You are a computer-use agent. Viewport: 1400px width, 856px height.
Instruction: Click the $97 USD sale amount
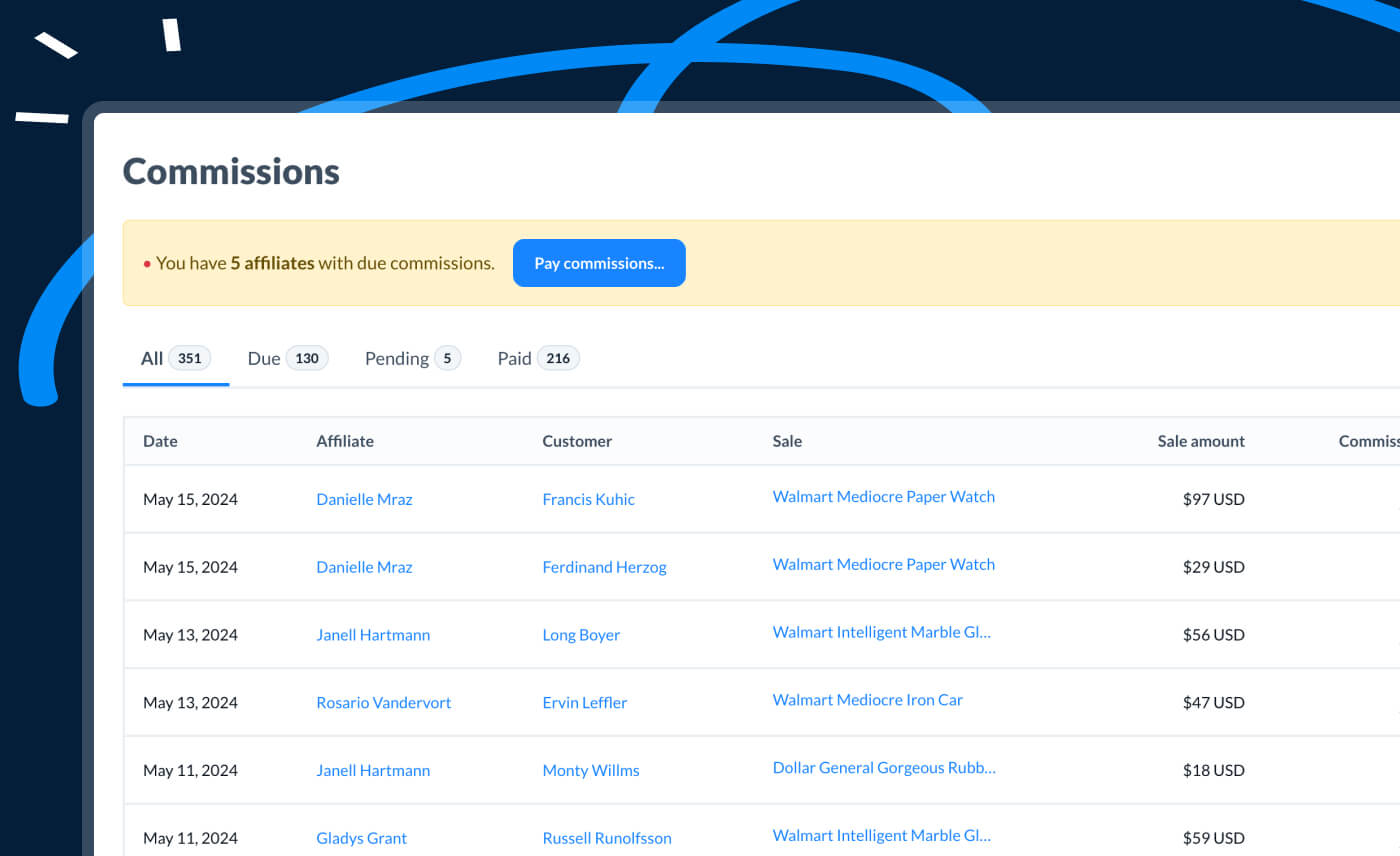pos(1213,499)
